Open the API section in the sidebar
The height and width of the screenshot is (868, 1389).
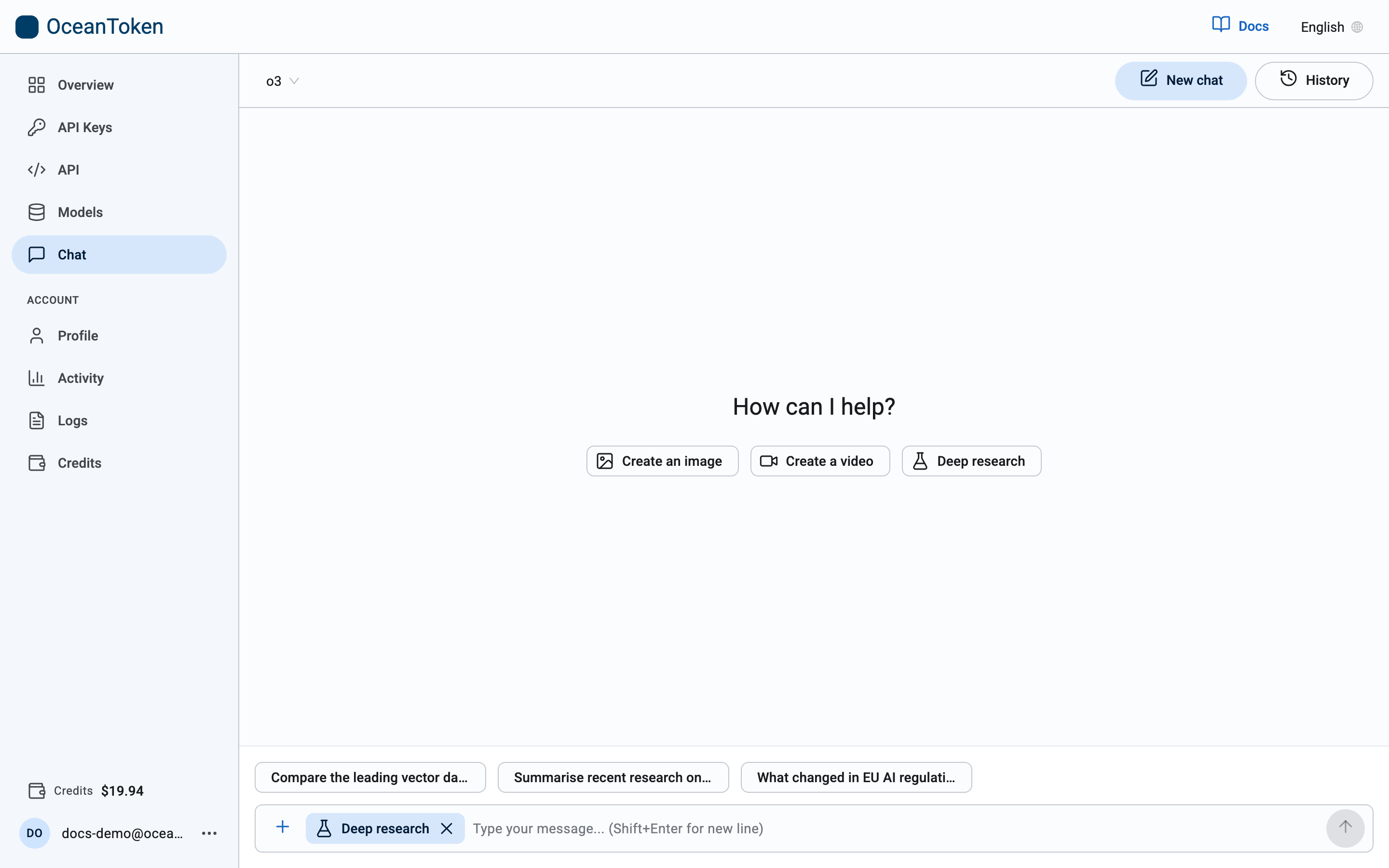click(119, 170)
